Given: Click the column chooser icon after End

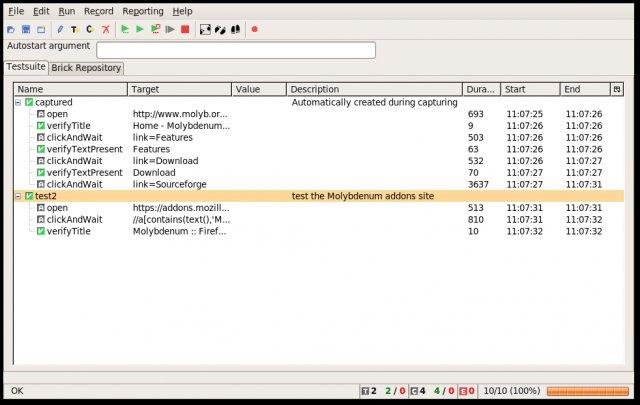Looking at the screenshot, I should coord(617,89).
